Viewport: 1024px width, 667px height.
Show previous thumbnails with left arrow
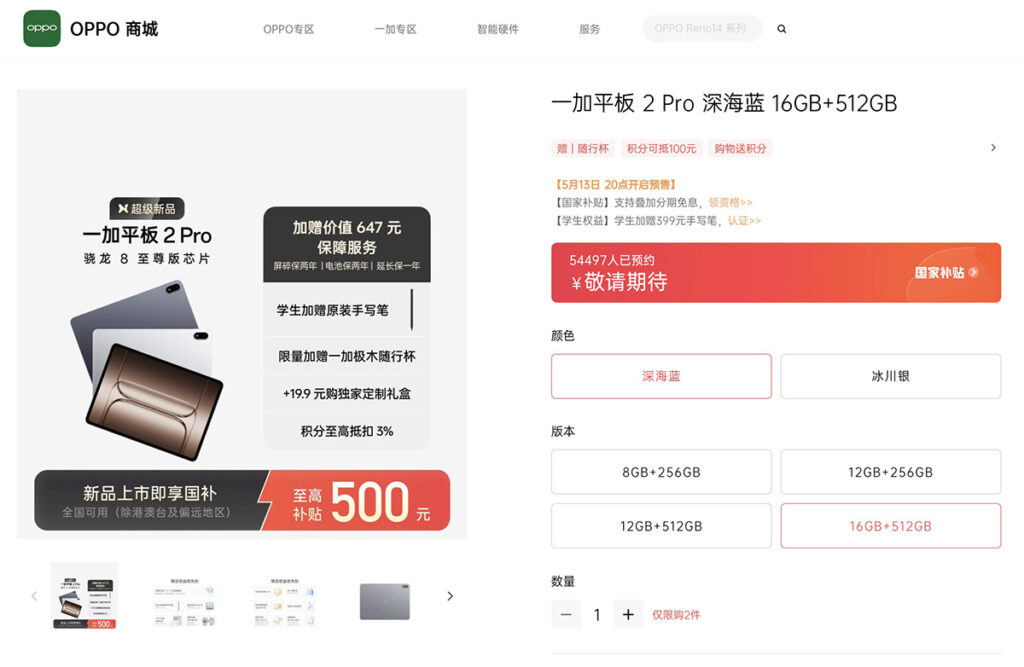[35, 596]
